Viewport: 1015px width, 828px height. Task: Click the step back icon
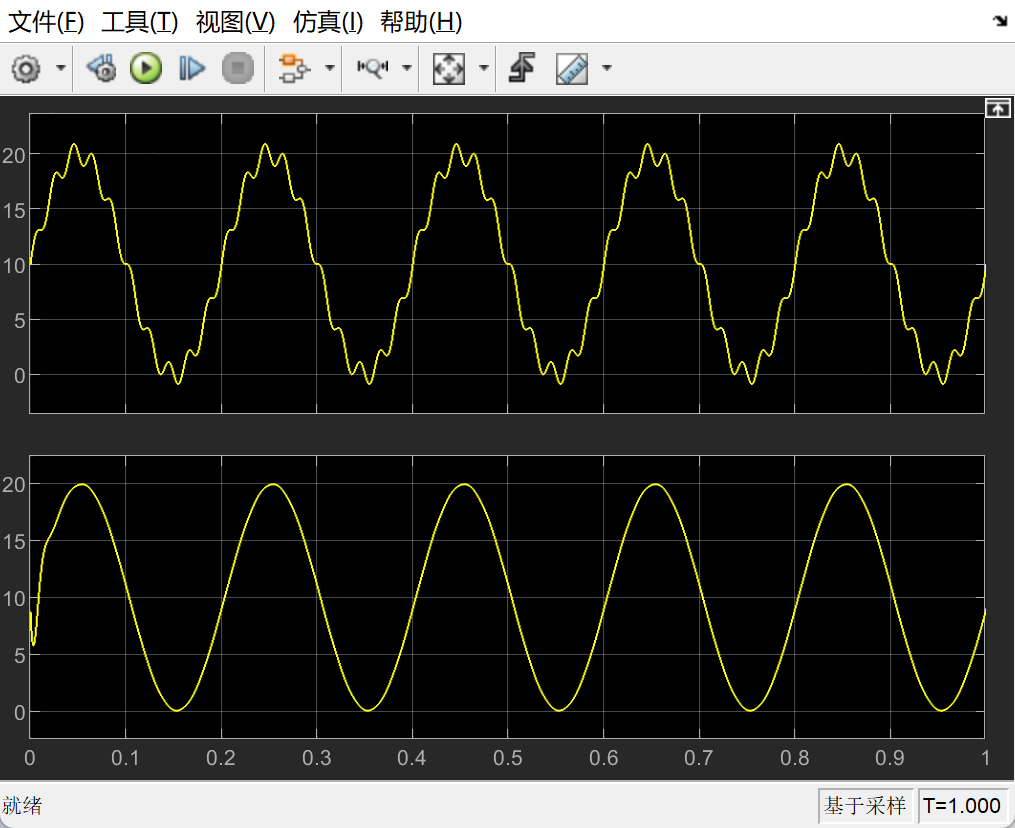(x=102, y=68)
